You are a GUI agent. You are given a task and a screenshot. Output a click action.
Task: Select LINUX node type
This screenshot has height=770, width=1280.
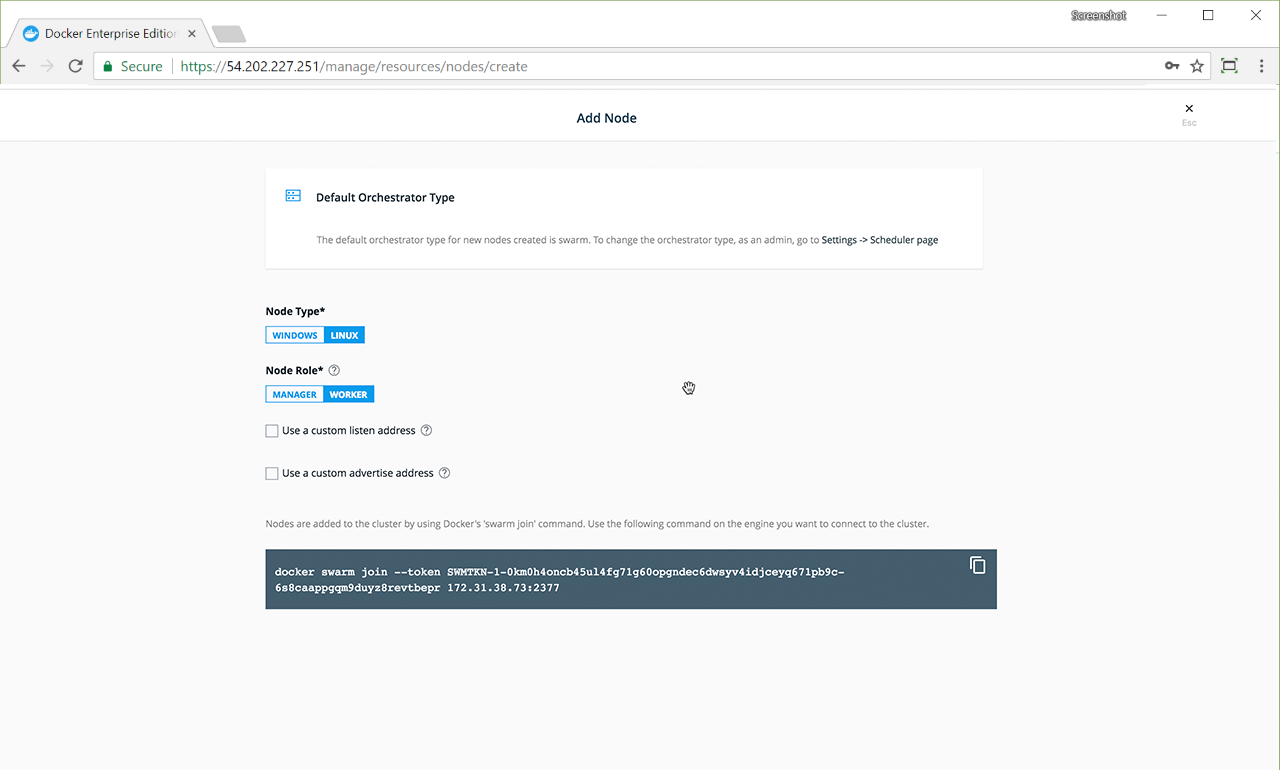pyautogui.click(x=344, y=336)
